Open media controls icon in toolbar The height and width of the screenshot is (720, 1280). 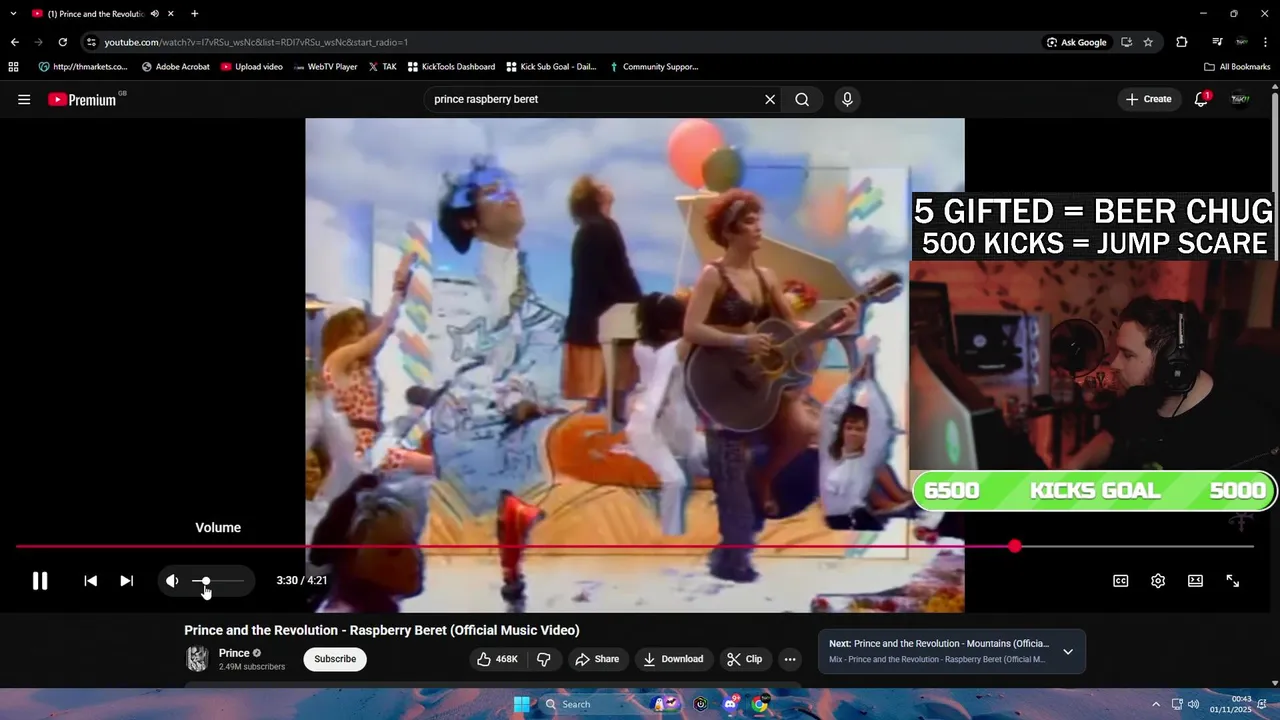pyautogui.click(x=1217, y=42)
